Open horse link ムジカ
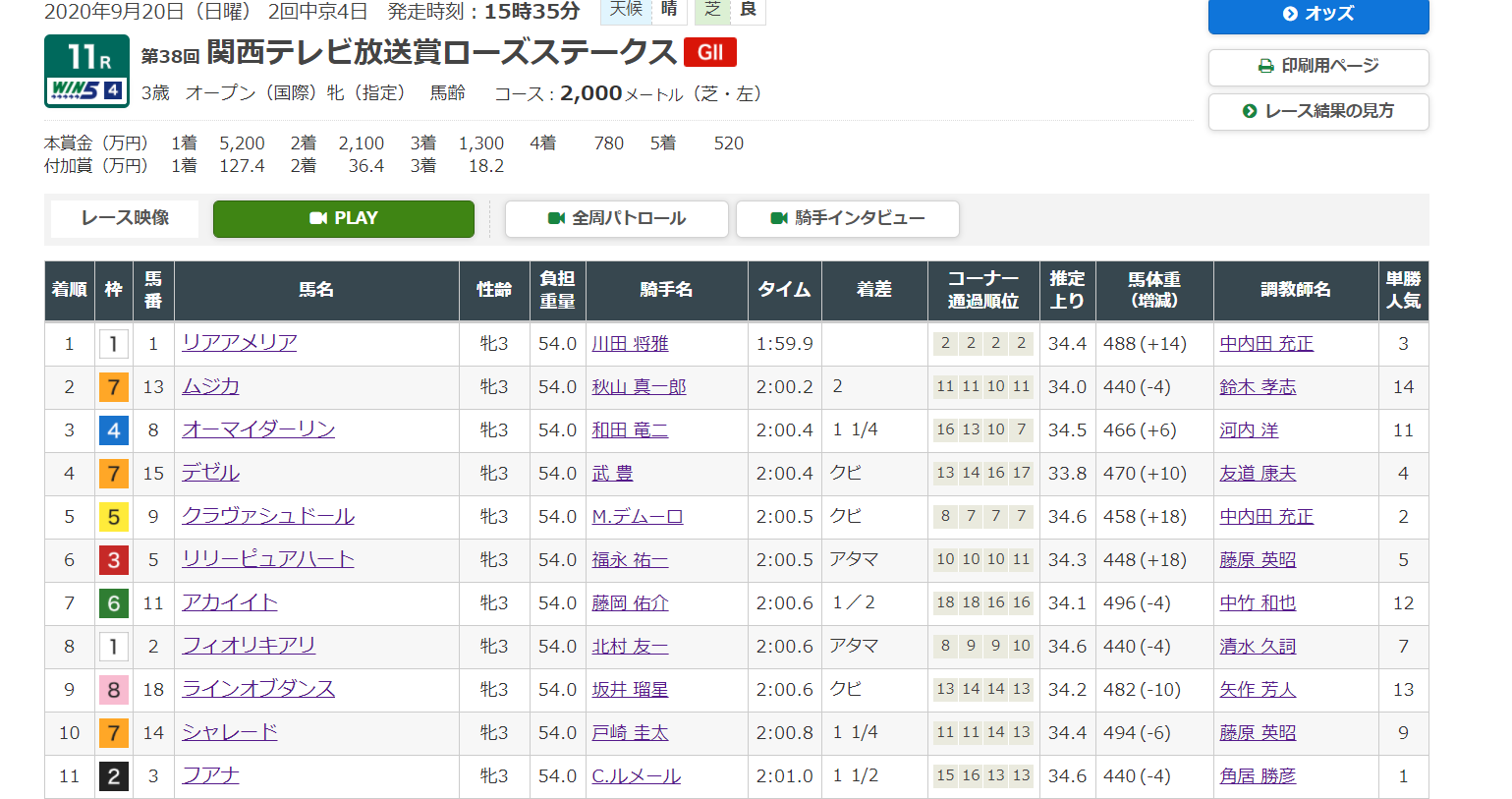Image resolution: width=1512 pixels, height=799 pixels. (x=210, y=386)
